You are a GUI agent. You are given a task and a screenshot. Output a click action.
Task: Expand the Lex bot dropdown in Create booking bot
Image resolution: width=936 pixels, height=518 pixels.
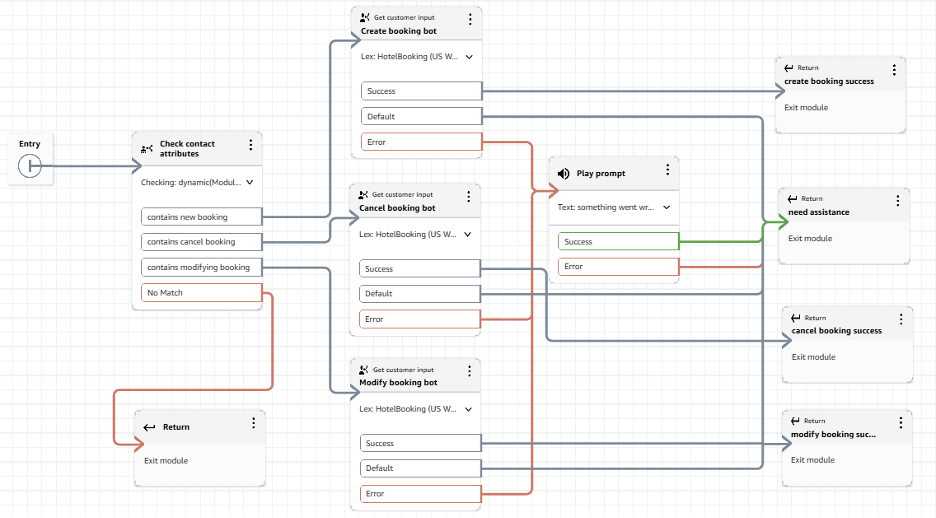click(469, 57)
